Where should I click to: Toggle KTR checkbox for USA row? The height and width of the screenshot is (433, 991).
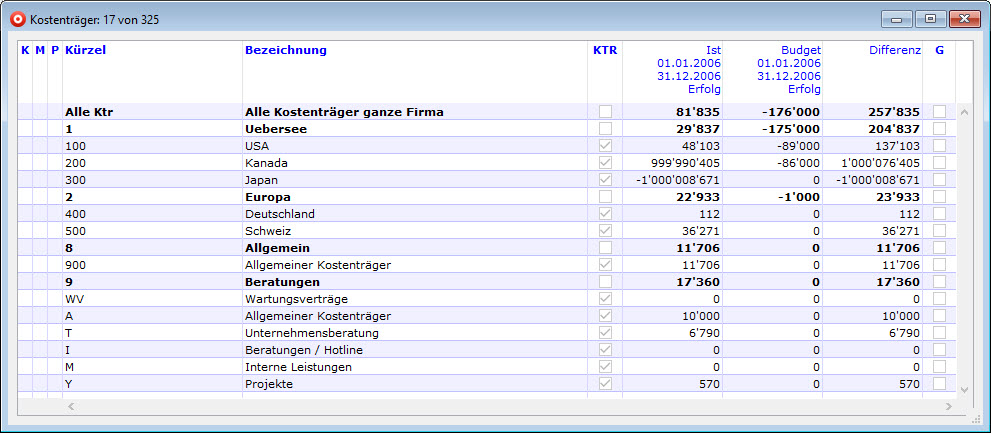coord(605,145)
